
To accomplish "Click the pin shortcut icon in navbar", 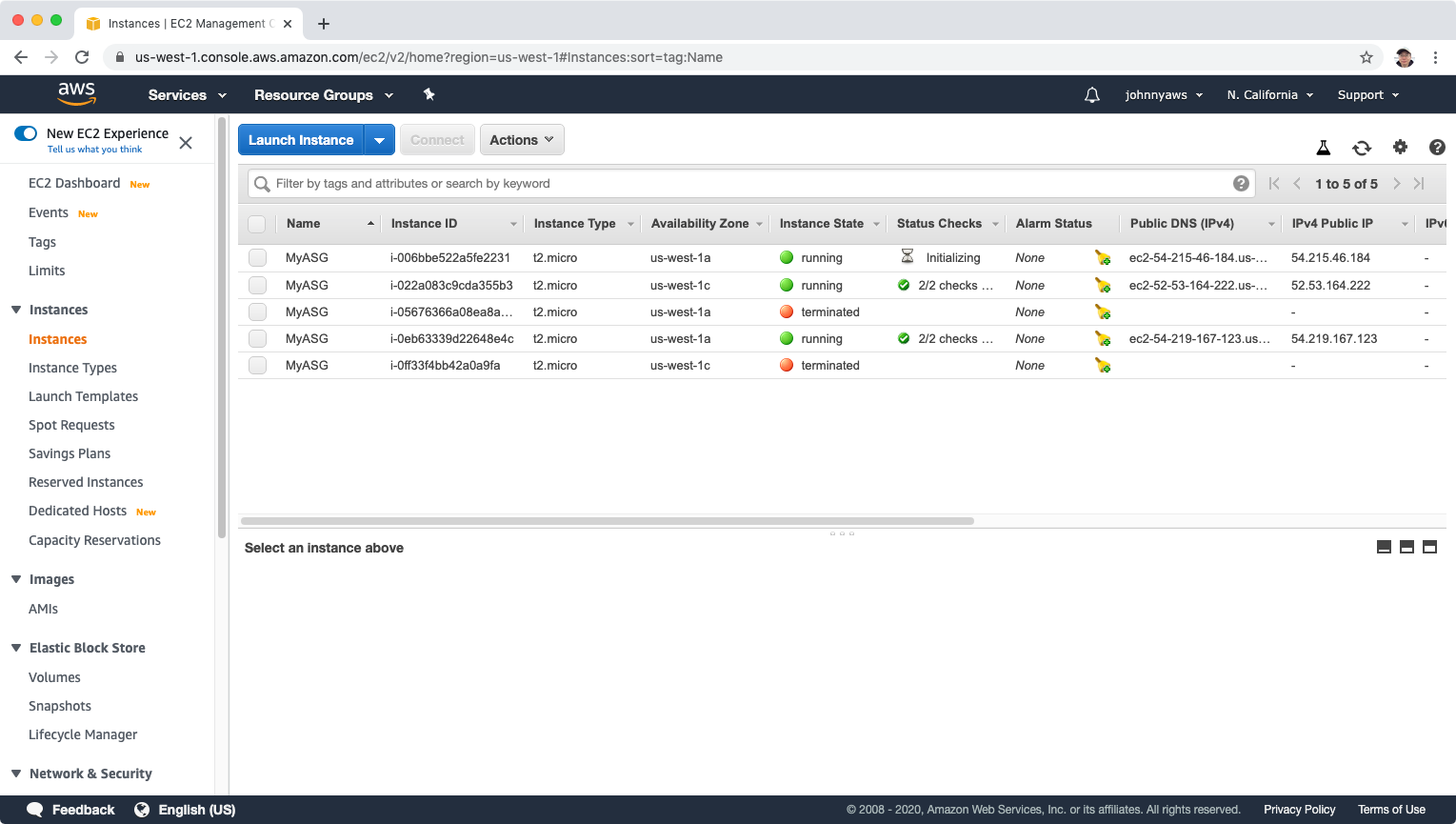I will 429,94.
